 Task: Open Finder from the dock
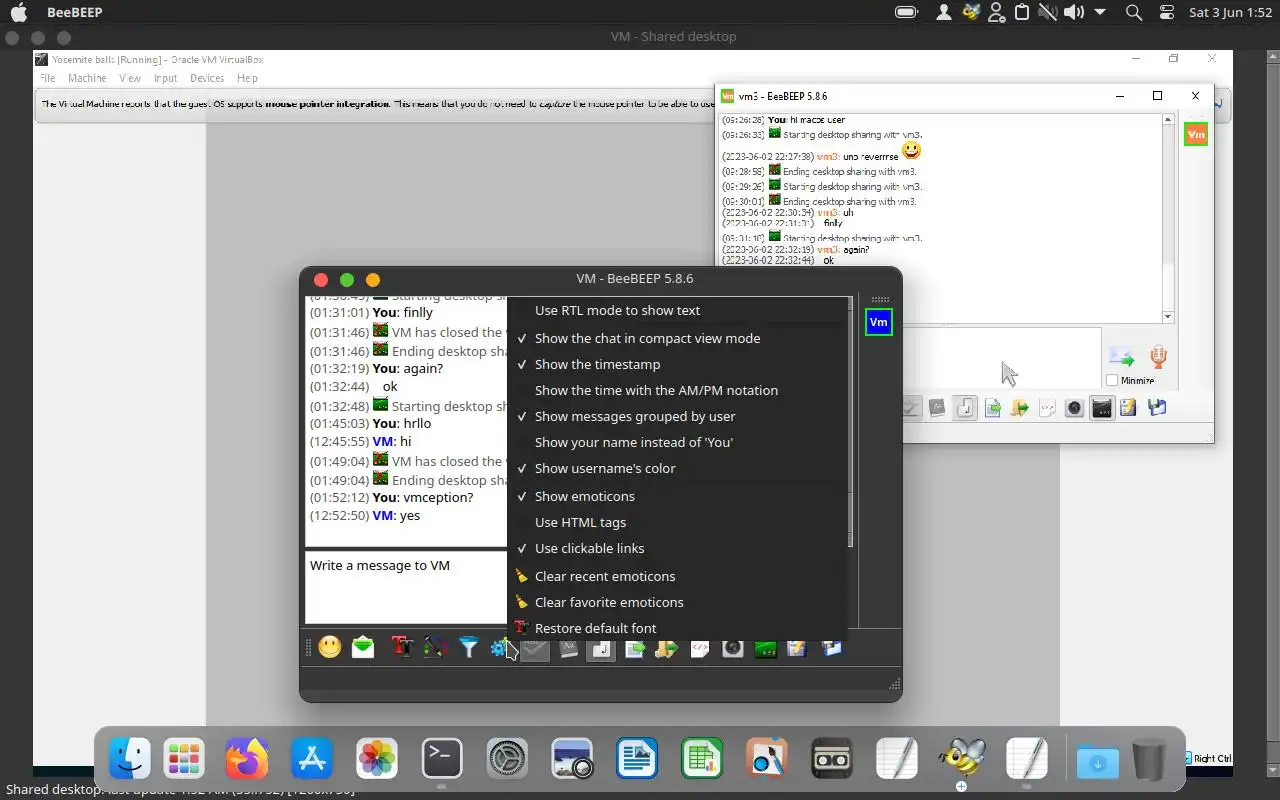tap(130, 758)
